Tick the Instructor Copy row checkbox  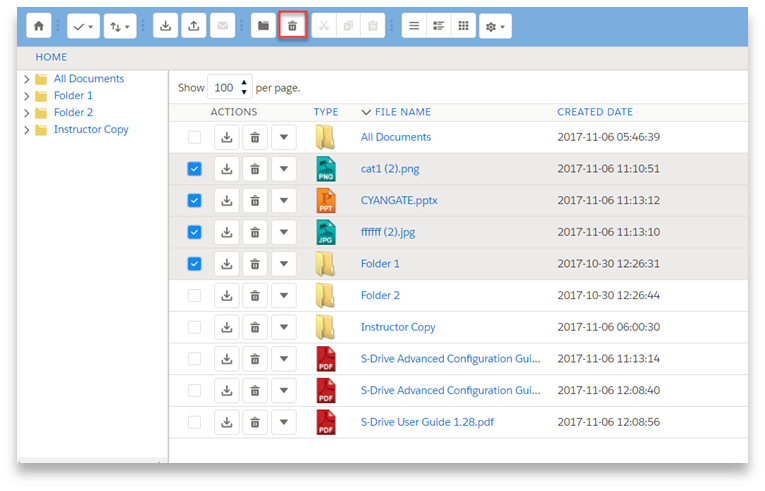194,327
